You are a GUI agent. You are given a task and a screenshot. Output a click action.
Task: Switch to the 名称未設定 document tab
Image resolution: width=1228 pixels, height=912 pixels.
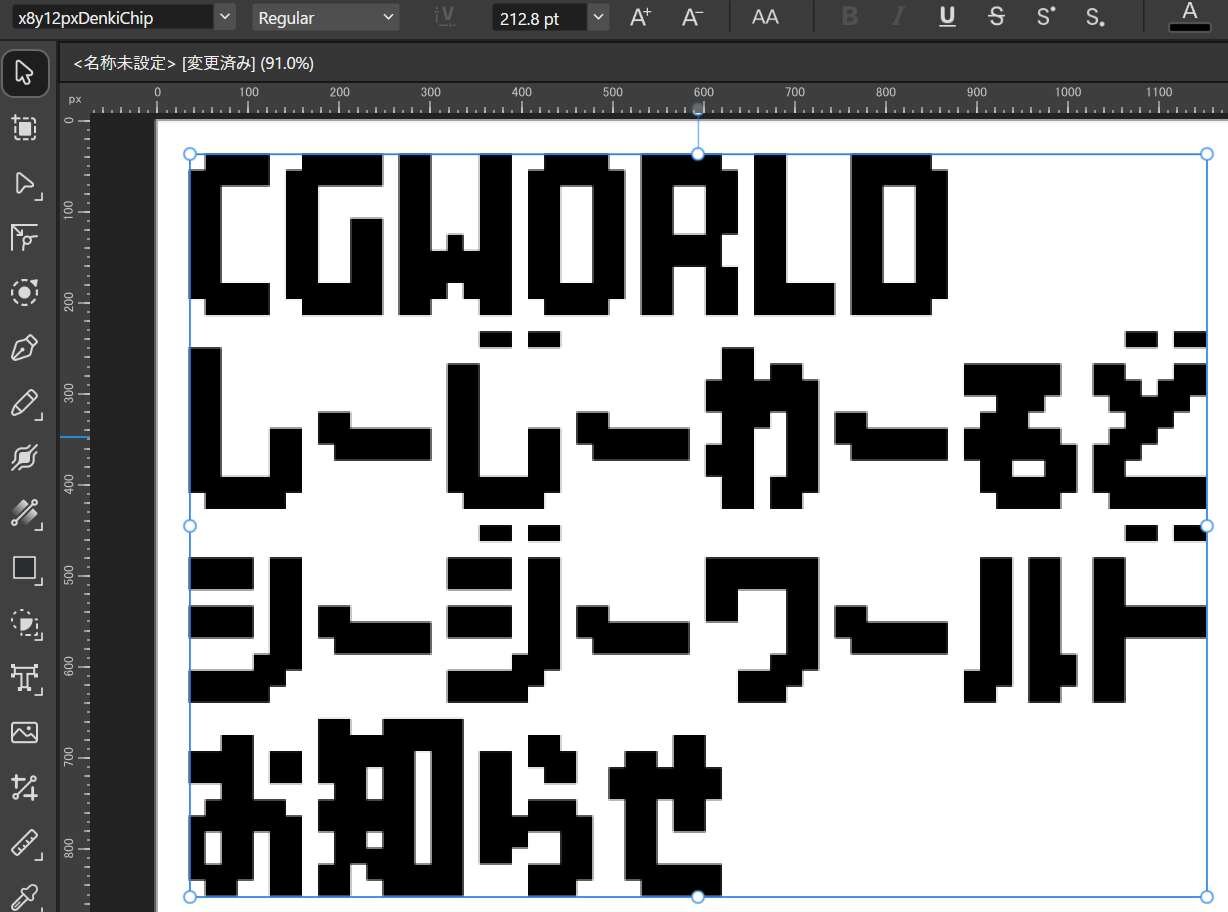tap(194, 63)
